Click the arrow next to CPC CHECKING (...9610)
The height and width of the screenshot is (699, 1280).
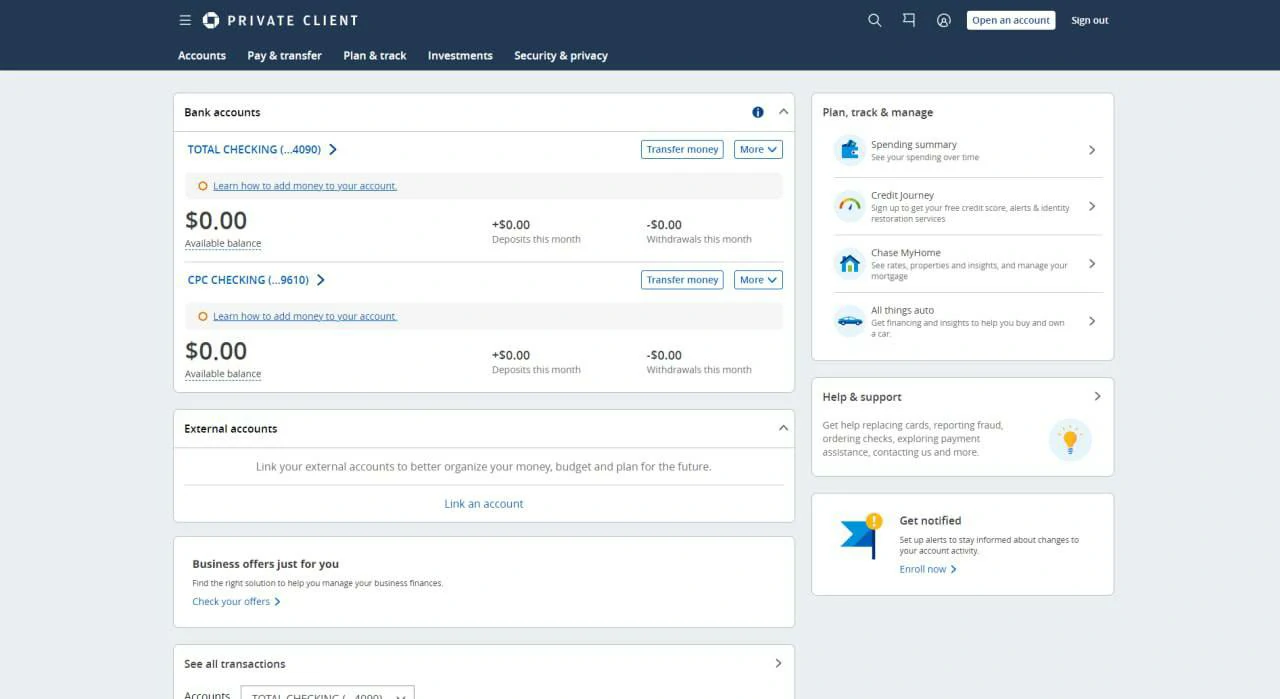(321, 280)
